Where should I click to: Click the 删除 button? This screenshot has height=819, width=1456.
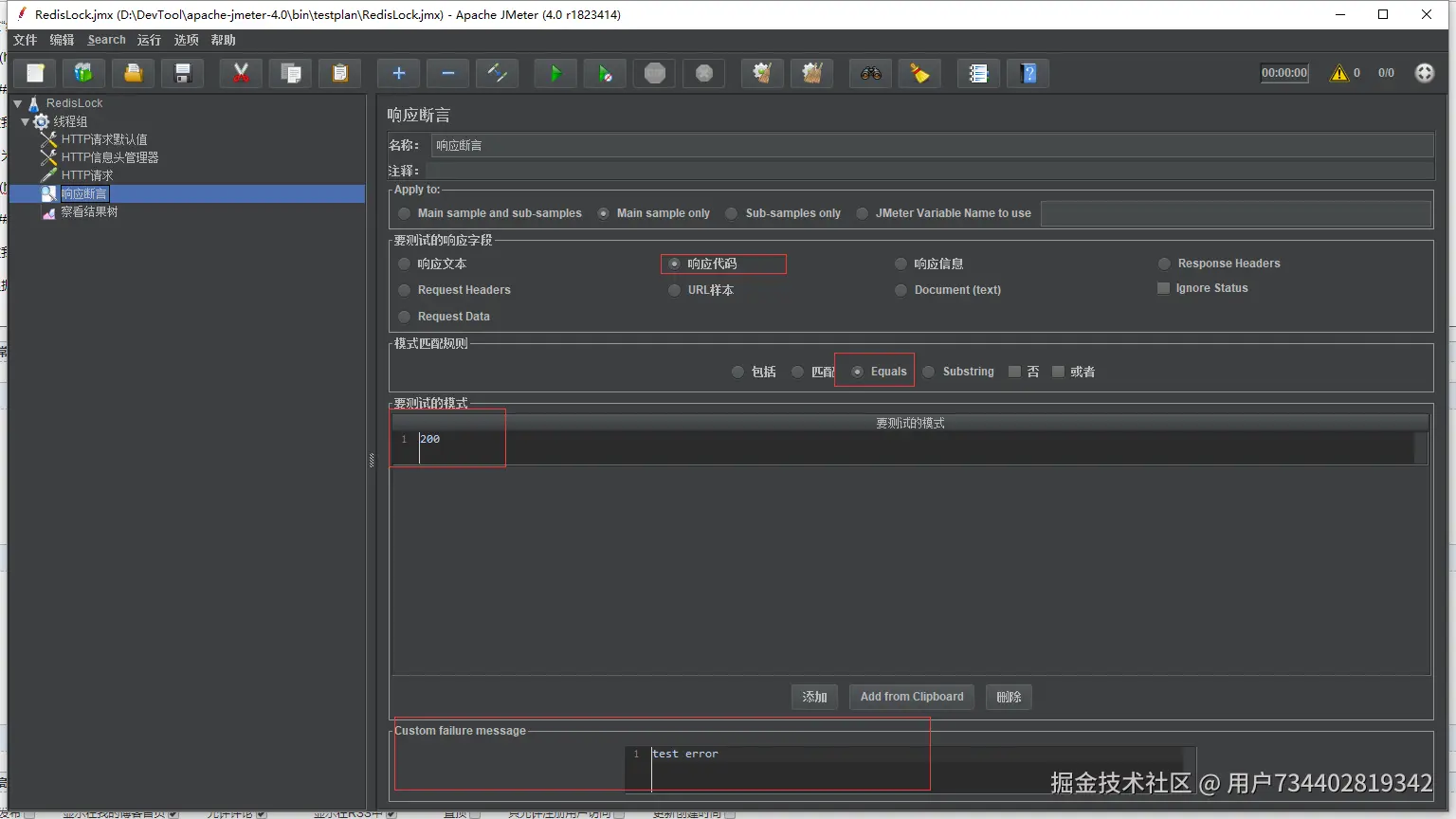pos(1009,697)
